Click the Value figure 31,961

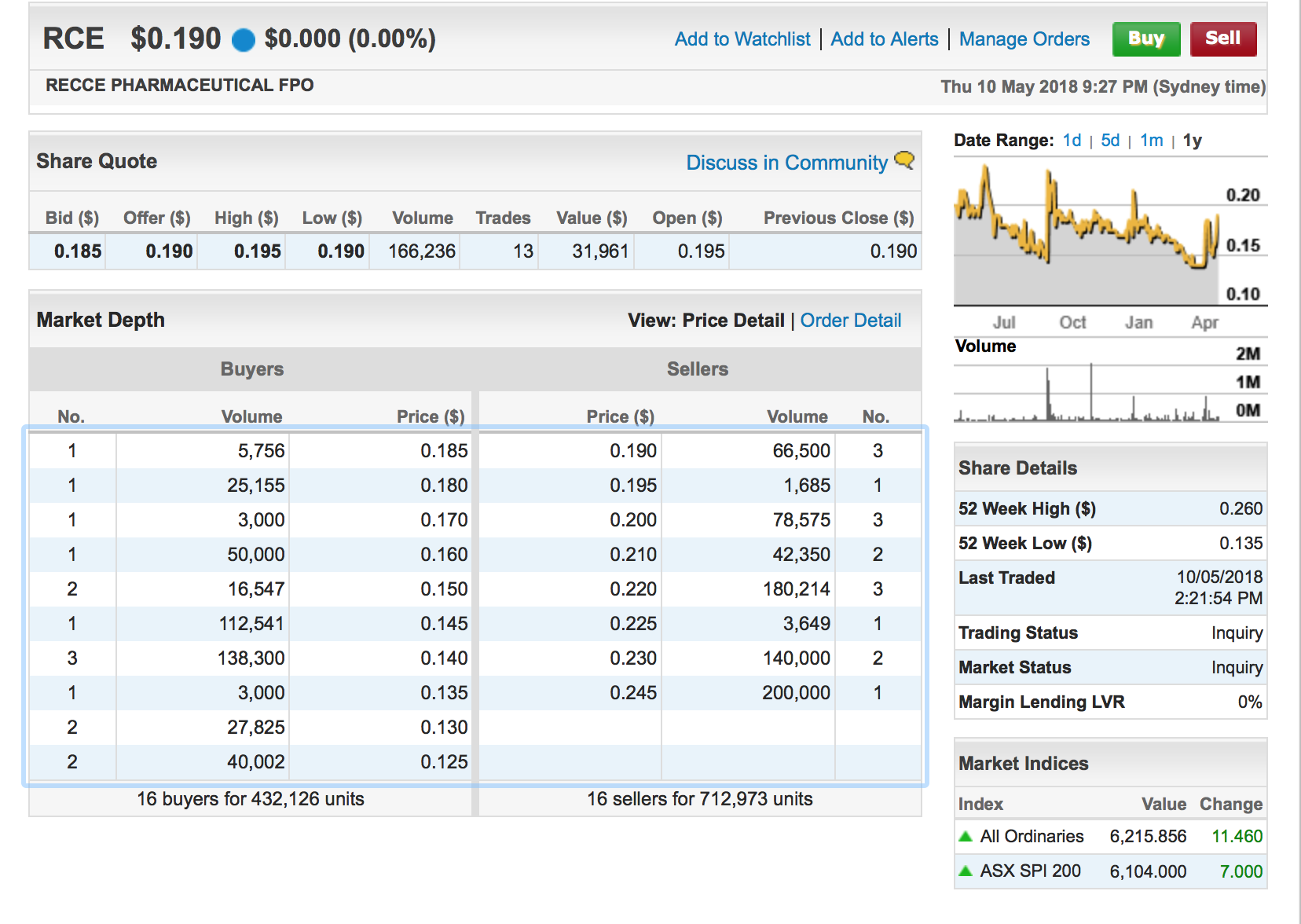click(x=600, y=251)
